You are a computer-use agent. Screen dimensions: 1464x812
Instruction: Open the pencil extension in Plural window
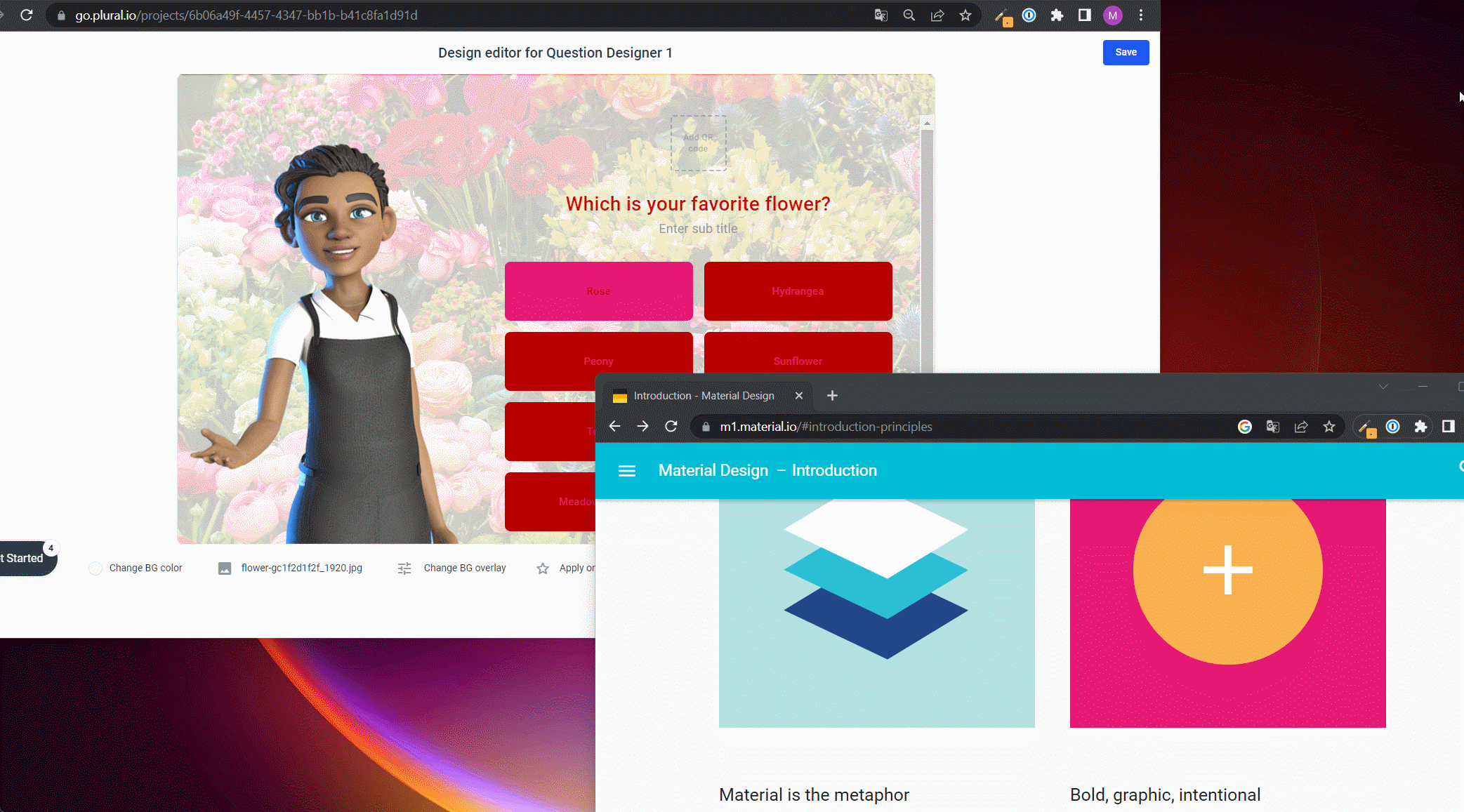point(1003,16)
